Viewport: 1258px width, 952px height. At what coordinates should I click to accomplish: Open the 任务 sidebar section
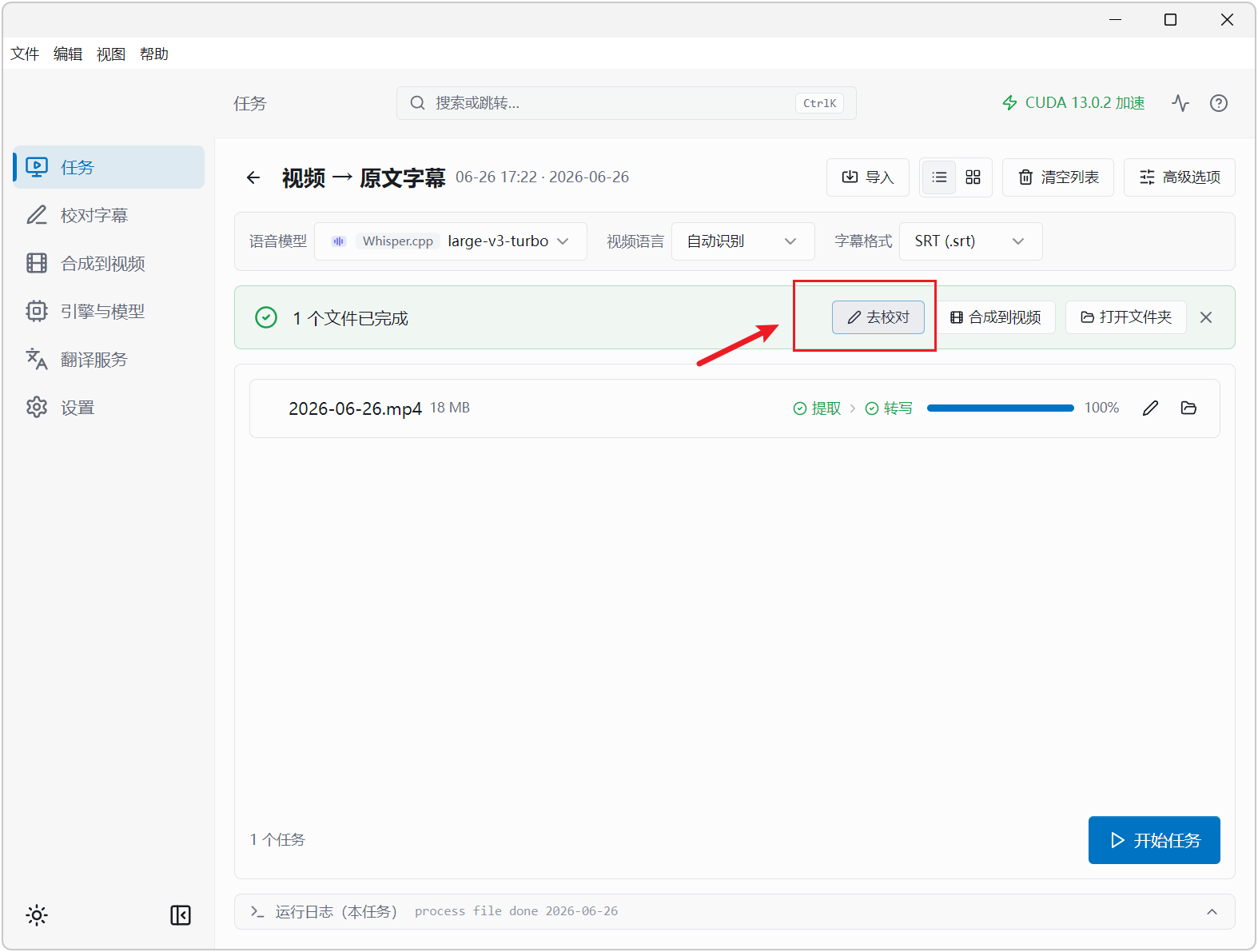(109, 167)
